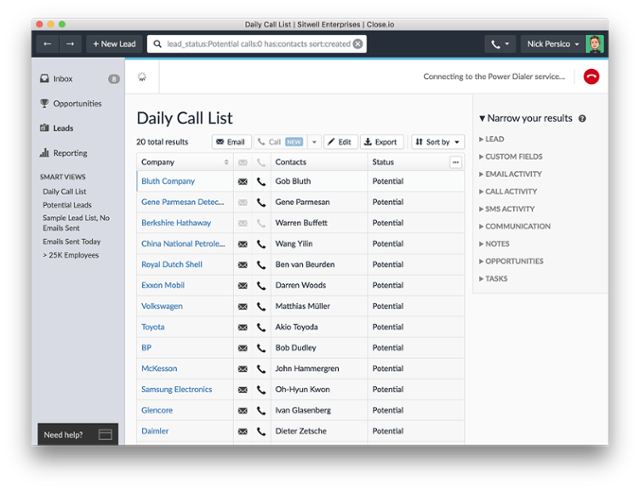The width and height of the screenshot is (640, 490).
Task: Click the Warren Buffett contact cell
Action: (x=319, y=223)
